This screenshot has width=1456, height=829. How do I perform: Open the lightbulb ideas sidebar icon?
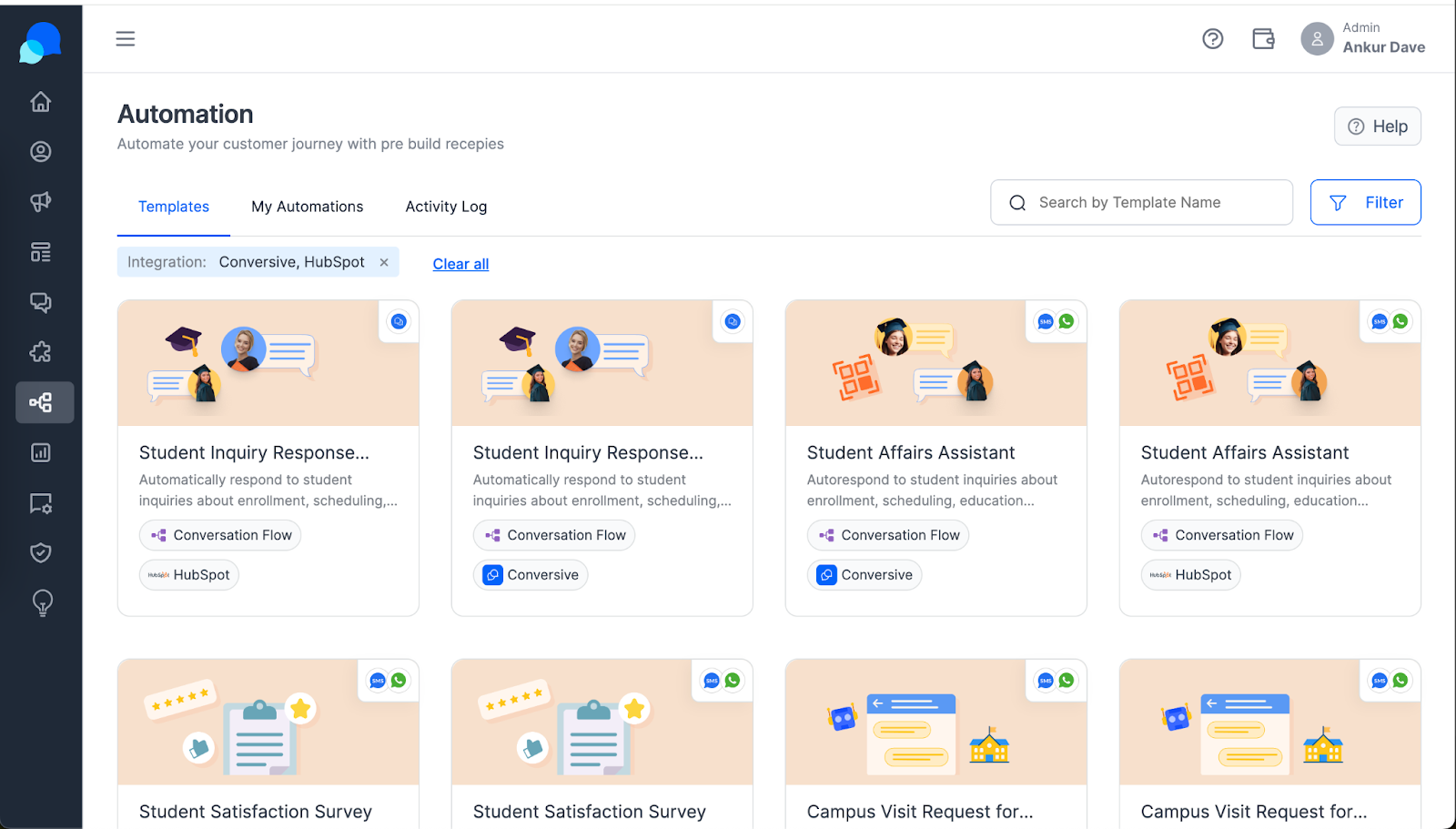coord(42,602)
